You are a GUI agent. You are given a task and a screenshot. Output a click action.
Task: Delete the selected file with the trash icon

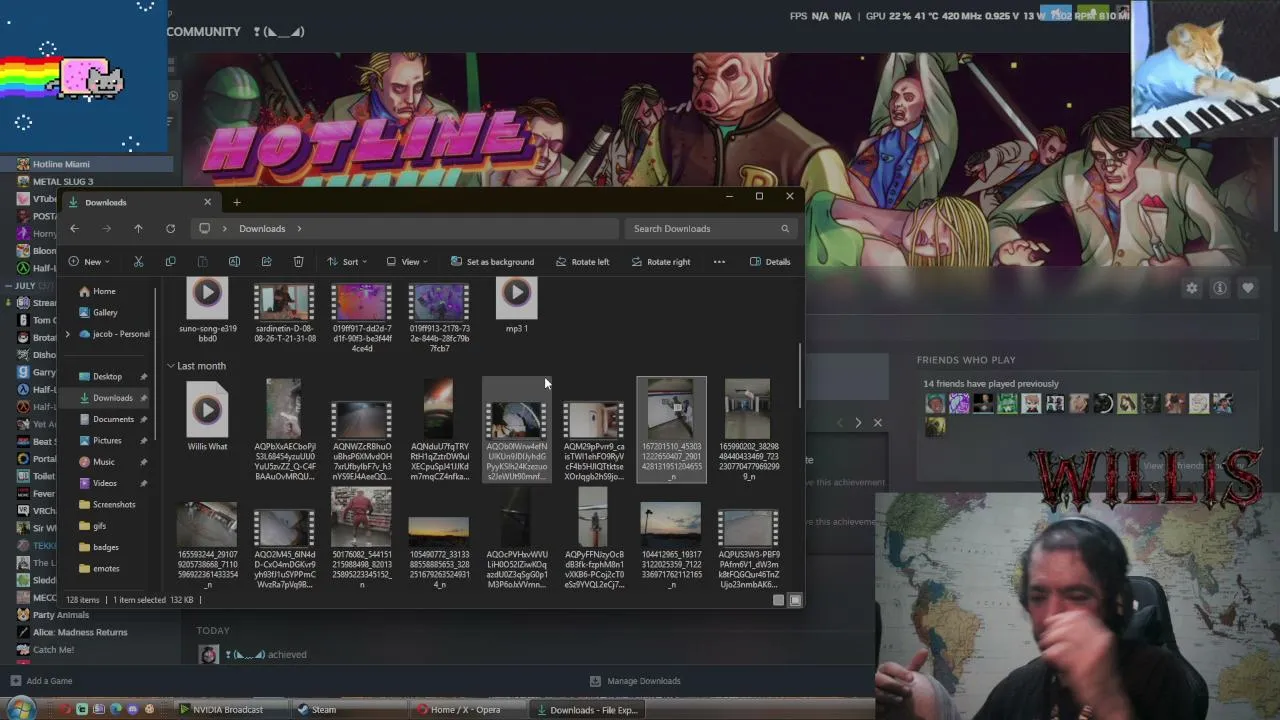point(298,262)
